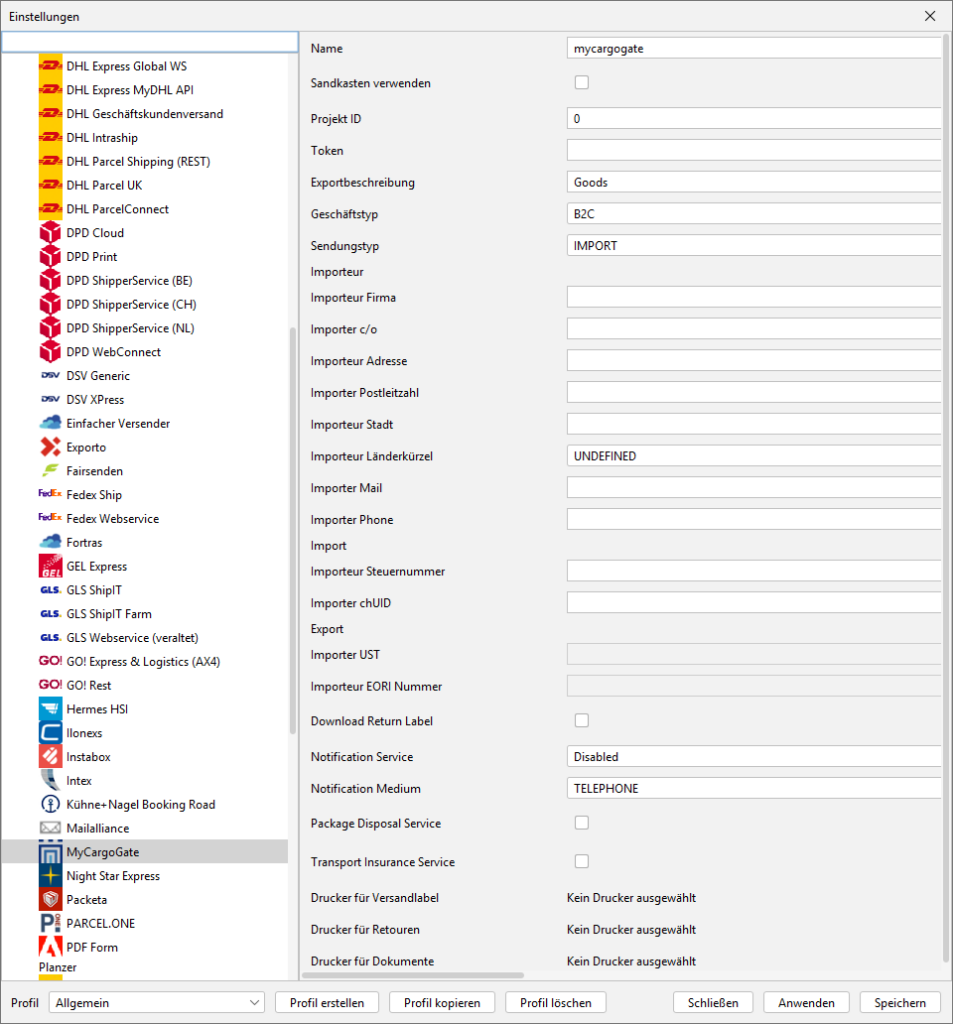Toggle the Download Return Label checkbox
The height and width of the screenshot is (1024, 953).
pyautogui.click(x=581, y=720)
